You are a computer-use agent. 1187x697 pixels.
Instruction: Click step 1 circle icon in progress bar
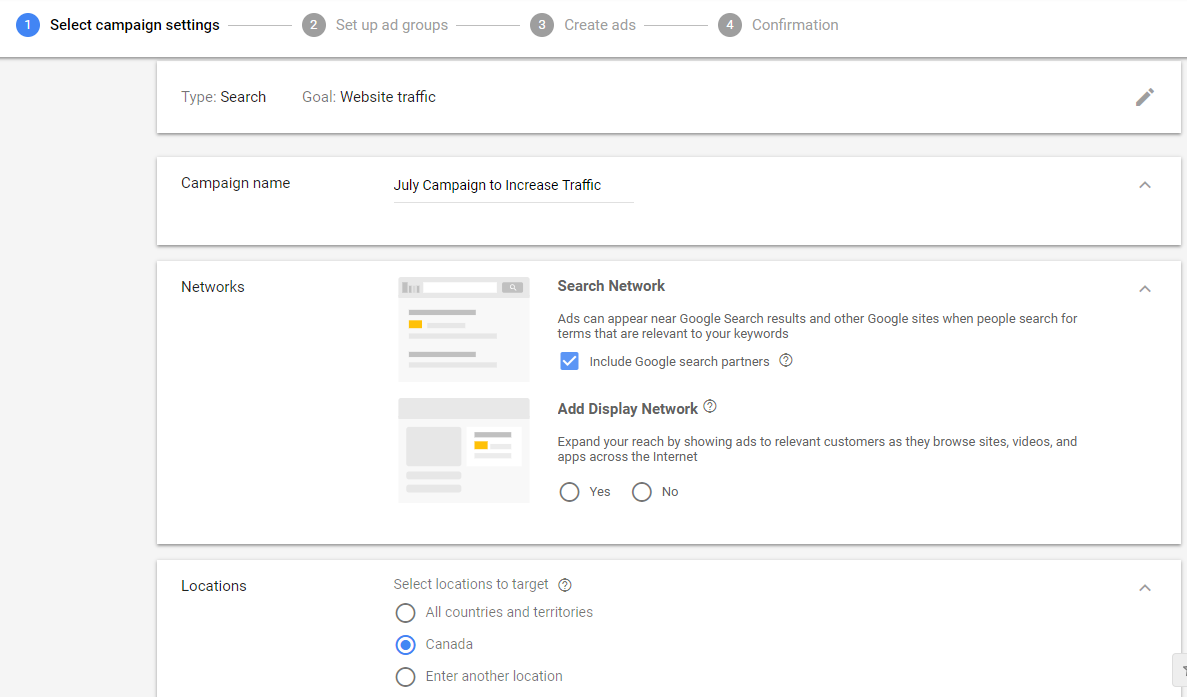pos(28,25)
